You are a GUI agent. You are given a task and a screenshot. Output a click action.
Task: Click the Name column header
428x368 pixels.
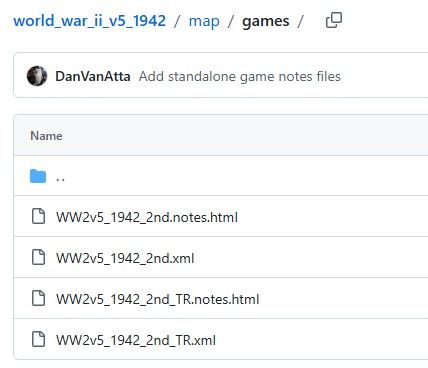46,136
